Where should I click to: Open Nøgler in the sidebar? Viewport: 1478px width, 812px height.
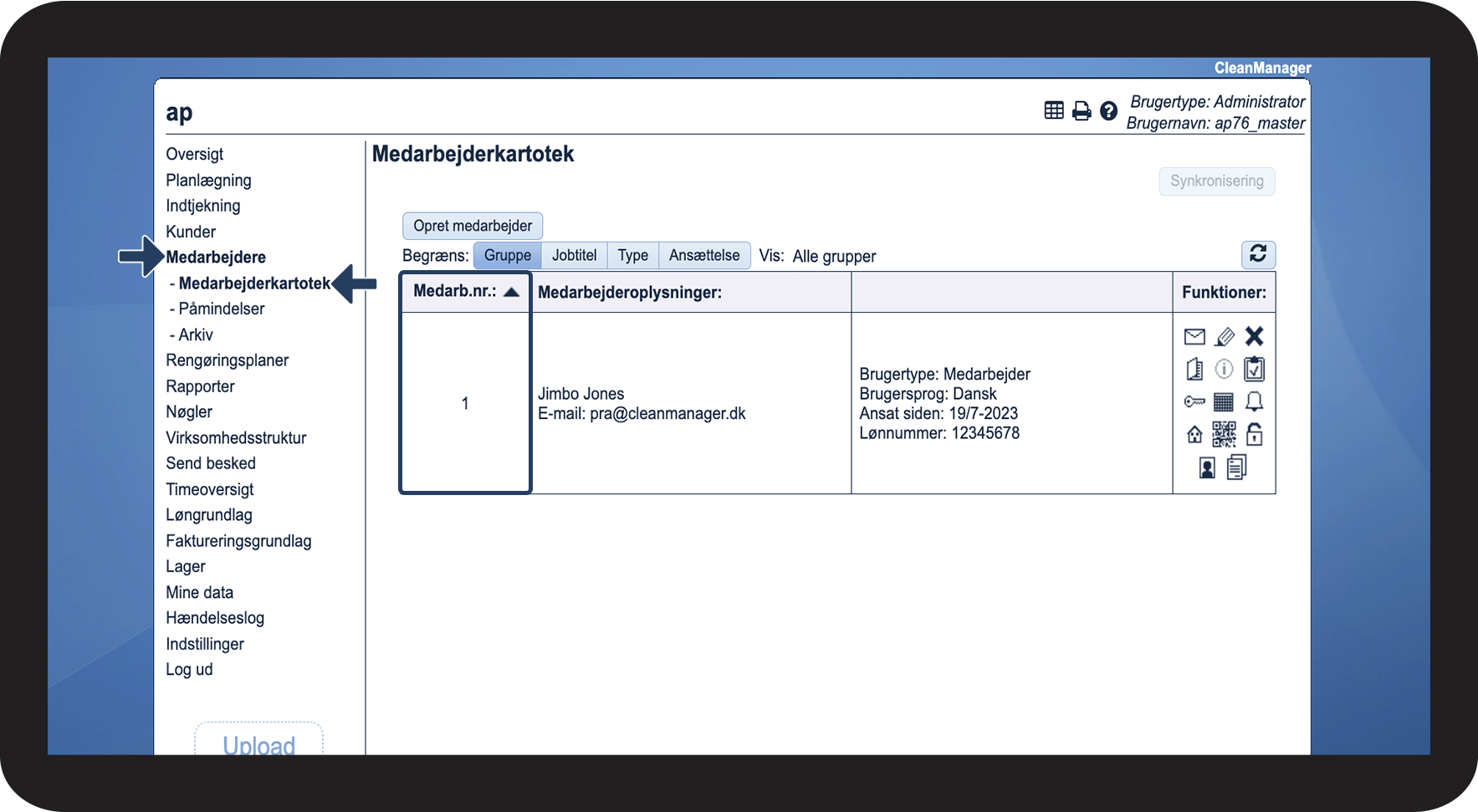click(189, 411)
